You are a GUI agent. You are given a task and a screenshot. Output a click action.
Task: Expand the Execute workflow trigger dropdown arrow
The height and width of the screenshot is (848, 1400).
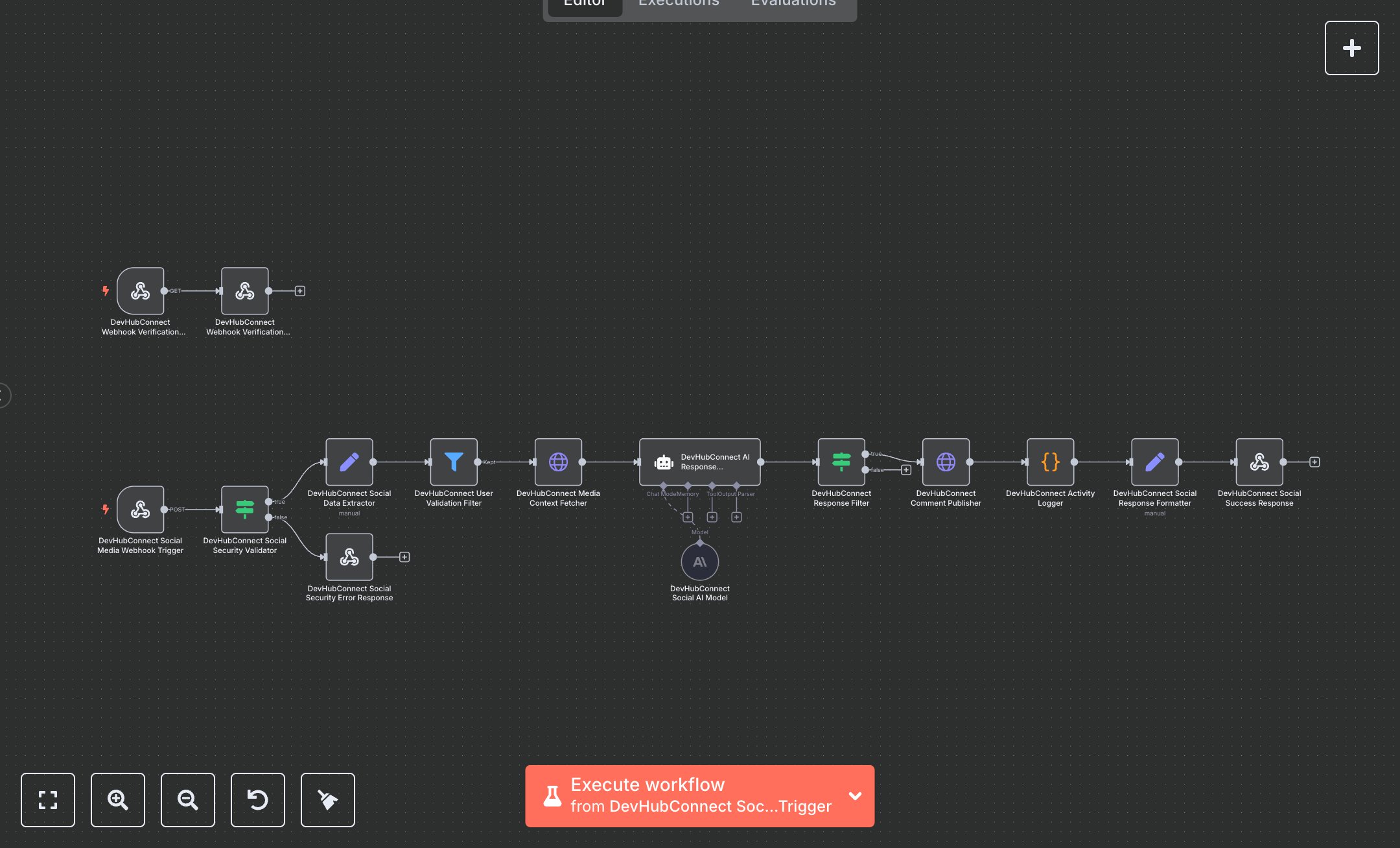point(855,795)
